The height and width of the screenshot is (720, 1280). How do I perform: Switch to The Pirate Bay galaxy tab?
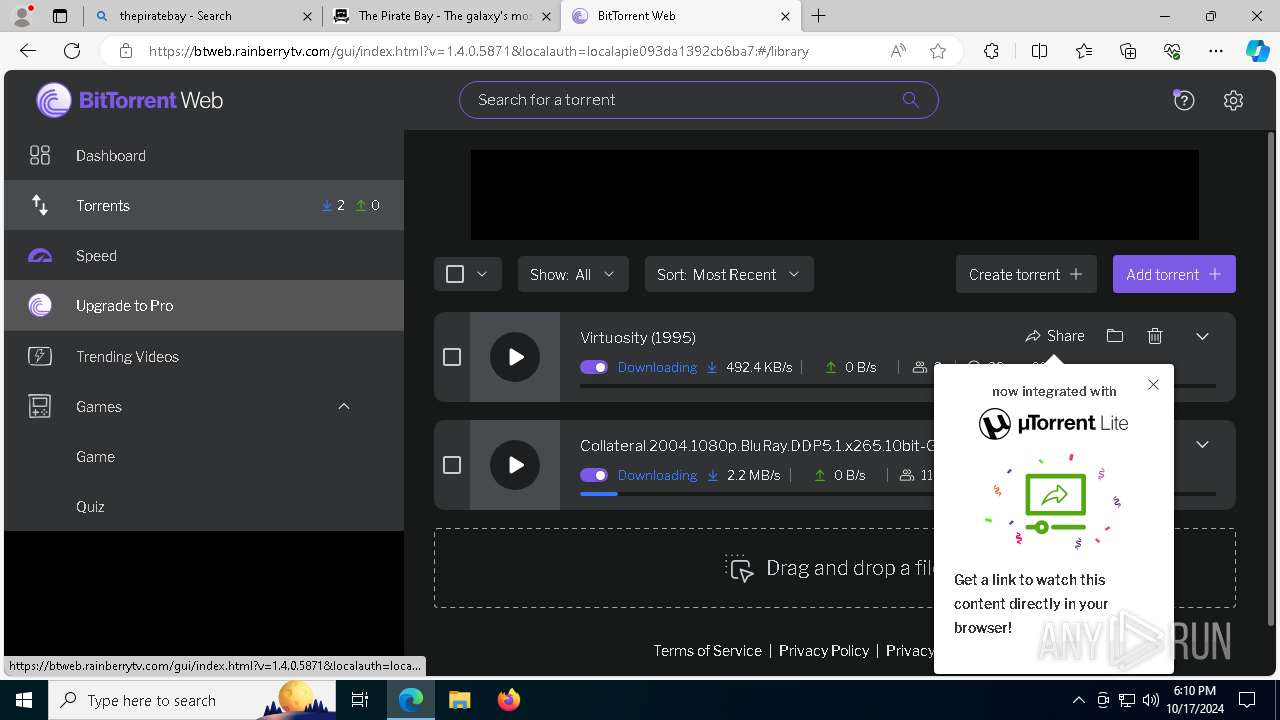[x=441, y=16]
